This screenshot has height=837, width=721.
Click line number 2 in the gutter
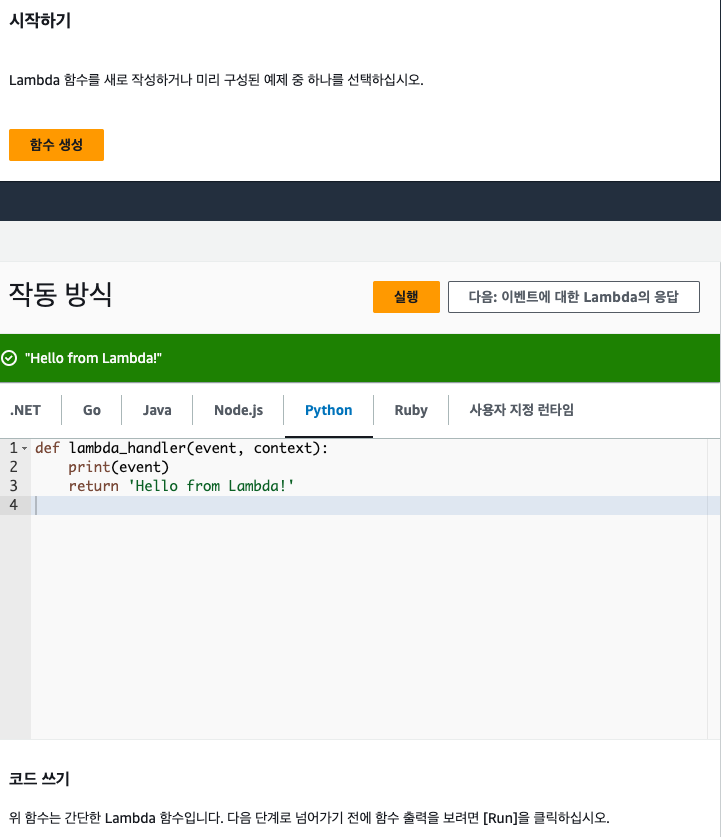(x=14, y=467)
